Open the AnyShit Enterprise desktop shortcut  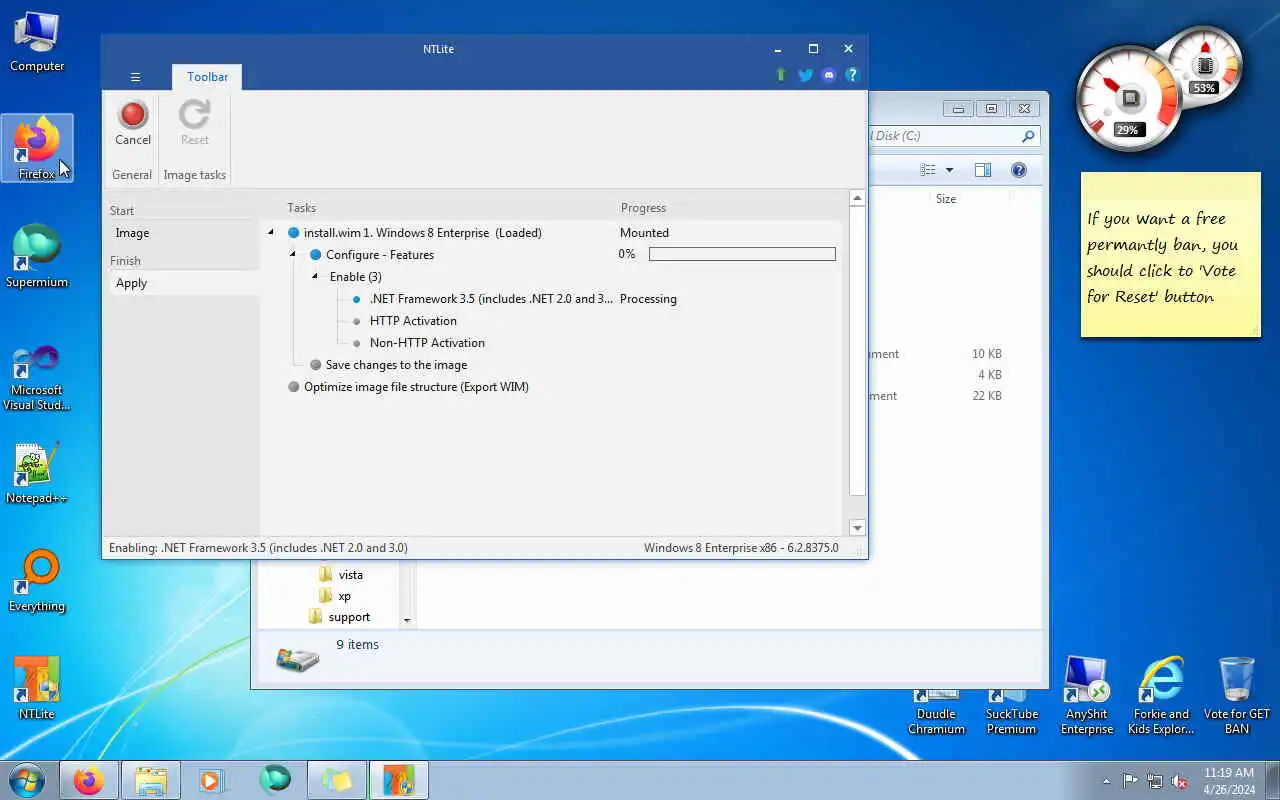(x=1087, y=696)
